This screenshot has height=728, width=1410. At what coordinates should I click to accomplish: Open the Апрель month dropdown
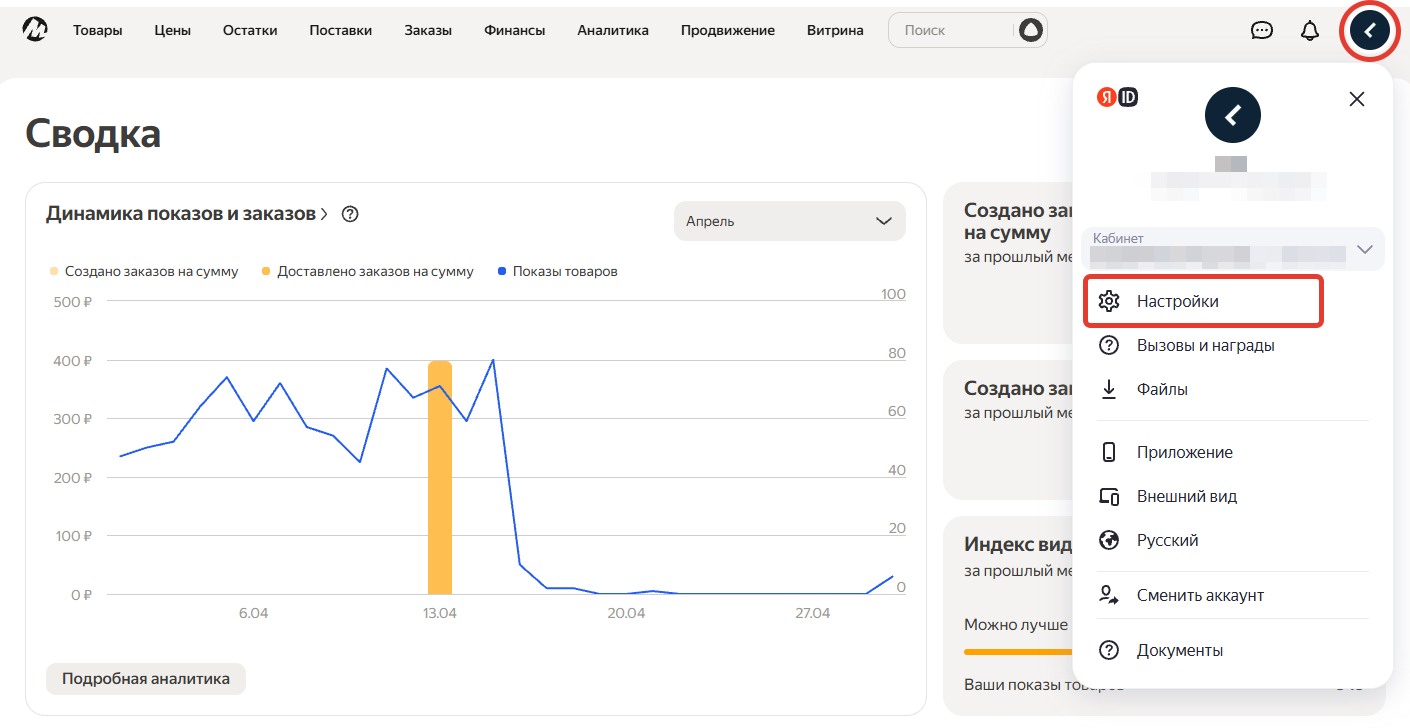(790, 221)
